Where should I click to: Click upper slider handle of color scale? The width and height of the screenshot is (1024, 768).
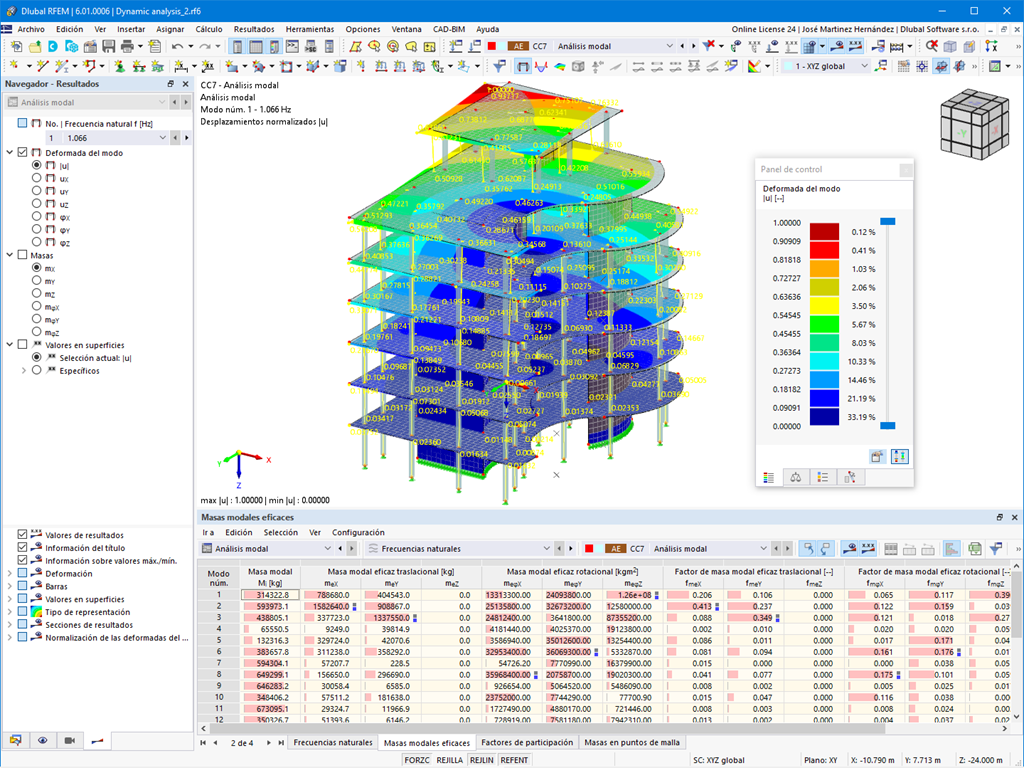point(888,221)
